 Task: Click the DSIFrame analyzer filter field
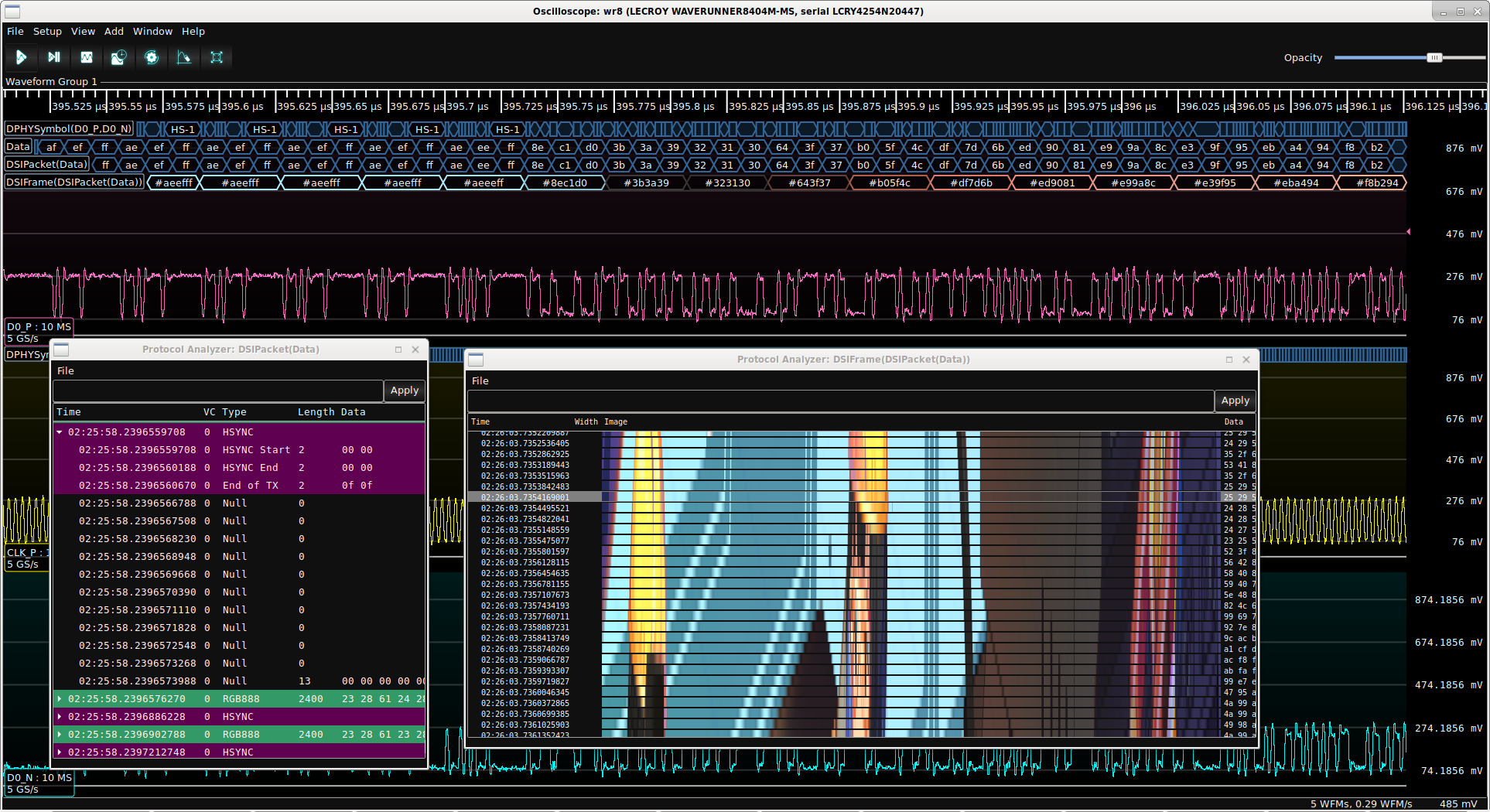[841, 401]
